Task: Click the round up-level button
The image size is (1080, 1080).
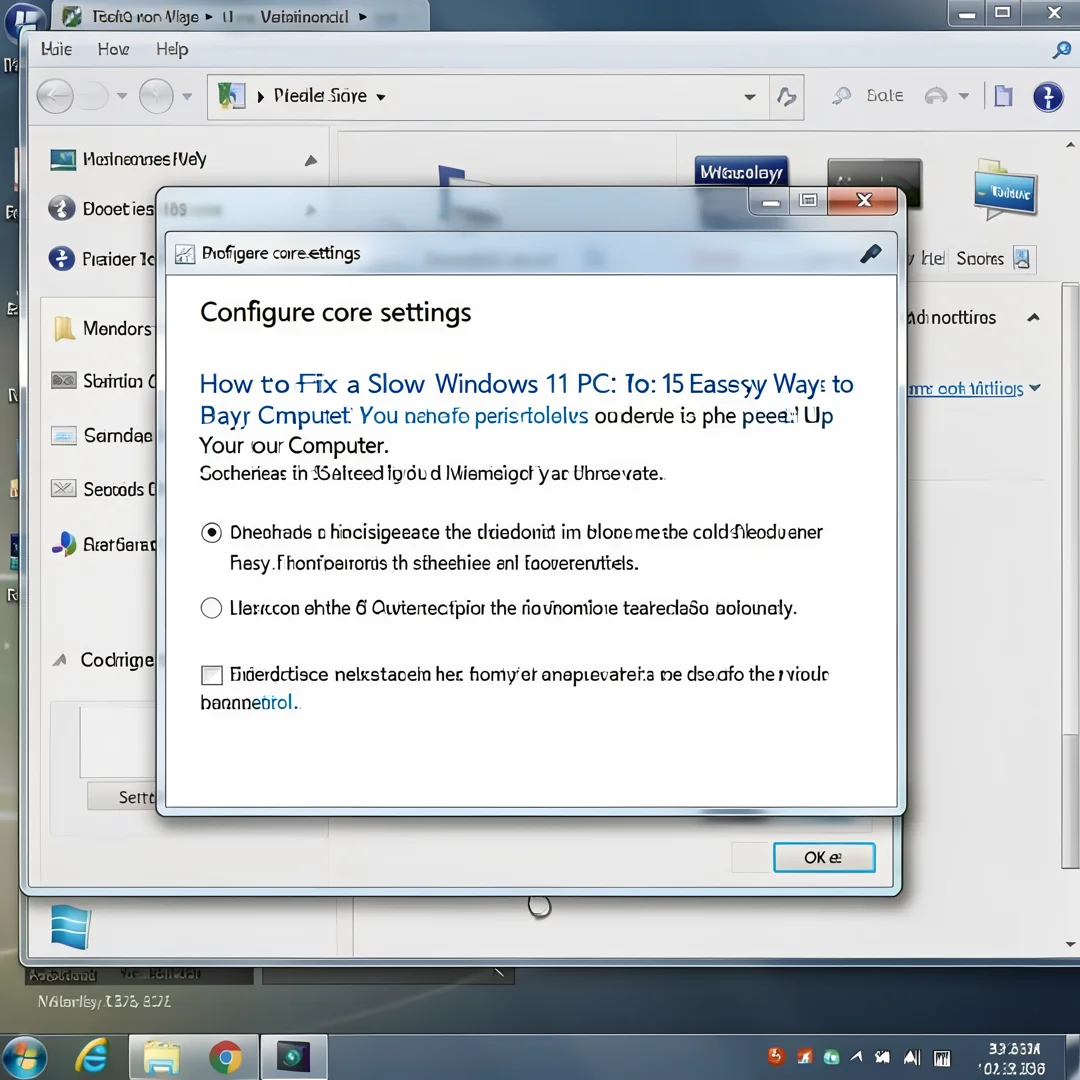Action: [x=156, y=96]
